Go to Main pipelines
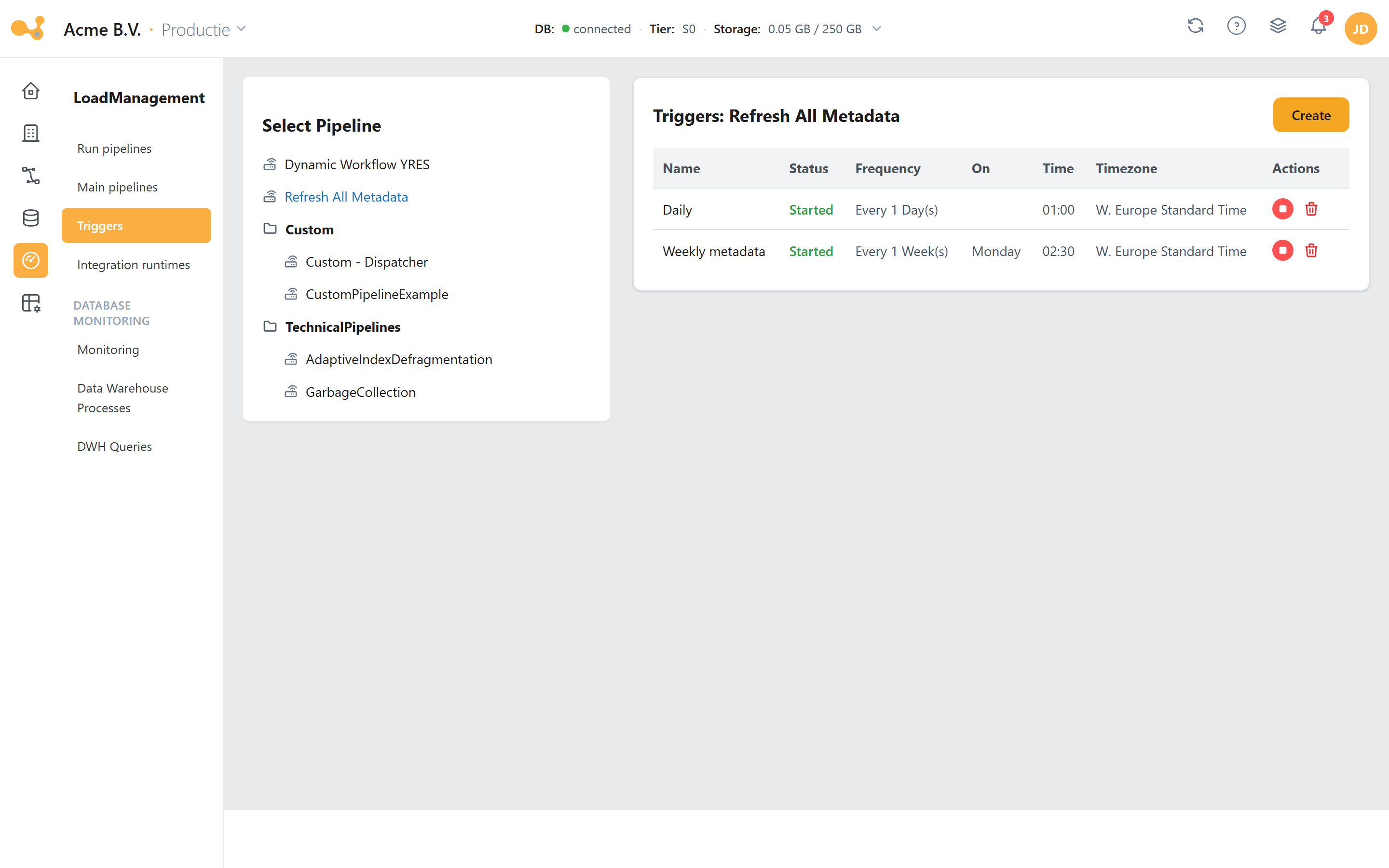 coord(117,187)
